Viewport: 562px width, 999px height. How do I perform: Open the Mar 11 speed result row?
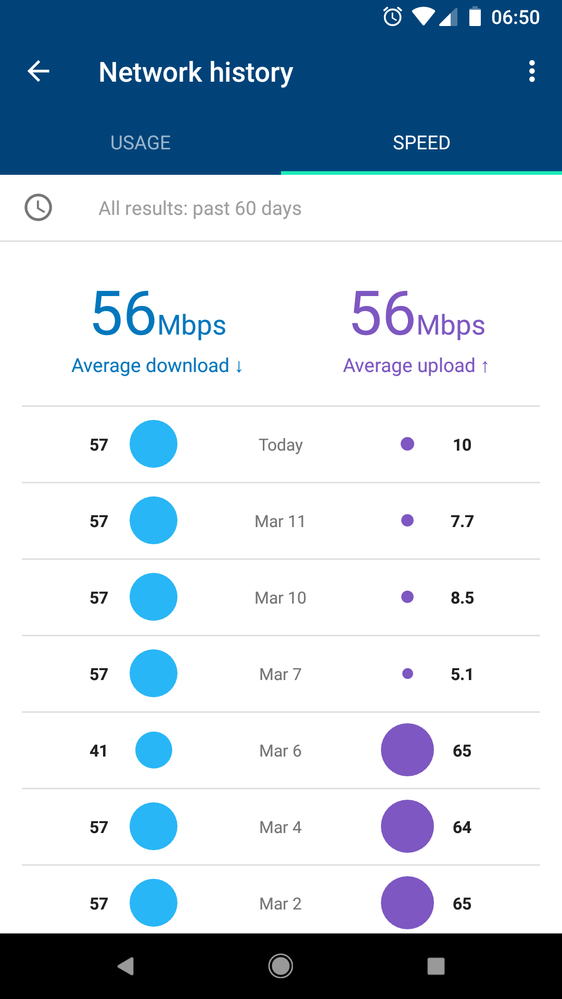coord(281,521)
